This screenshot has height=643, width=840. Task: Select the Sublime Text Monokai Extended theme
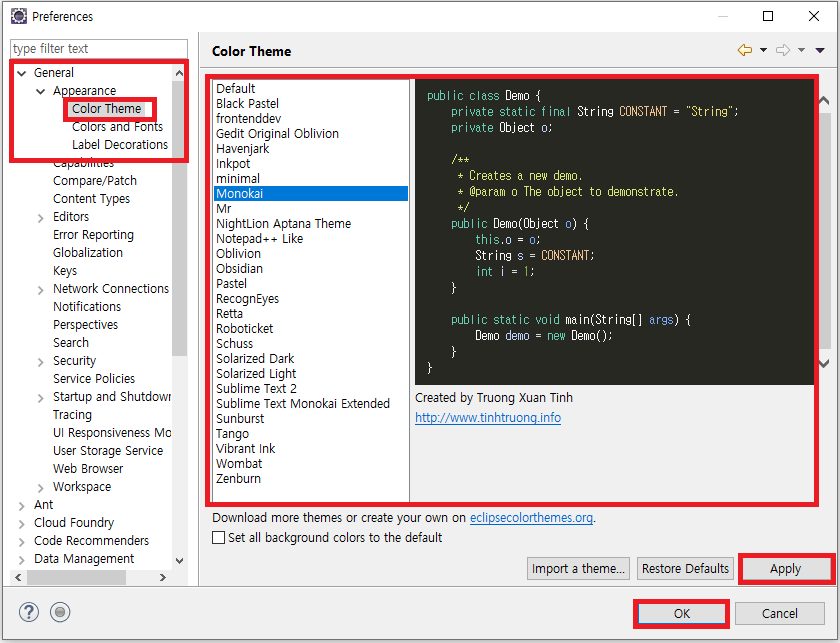pos(311,403)
